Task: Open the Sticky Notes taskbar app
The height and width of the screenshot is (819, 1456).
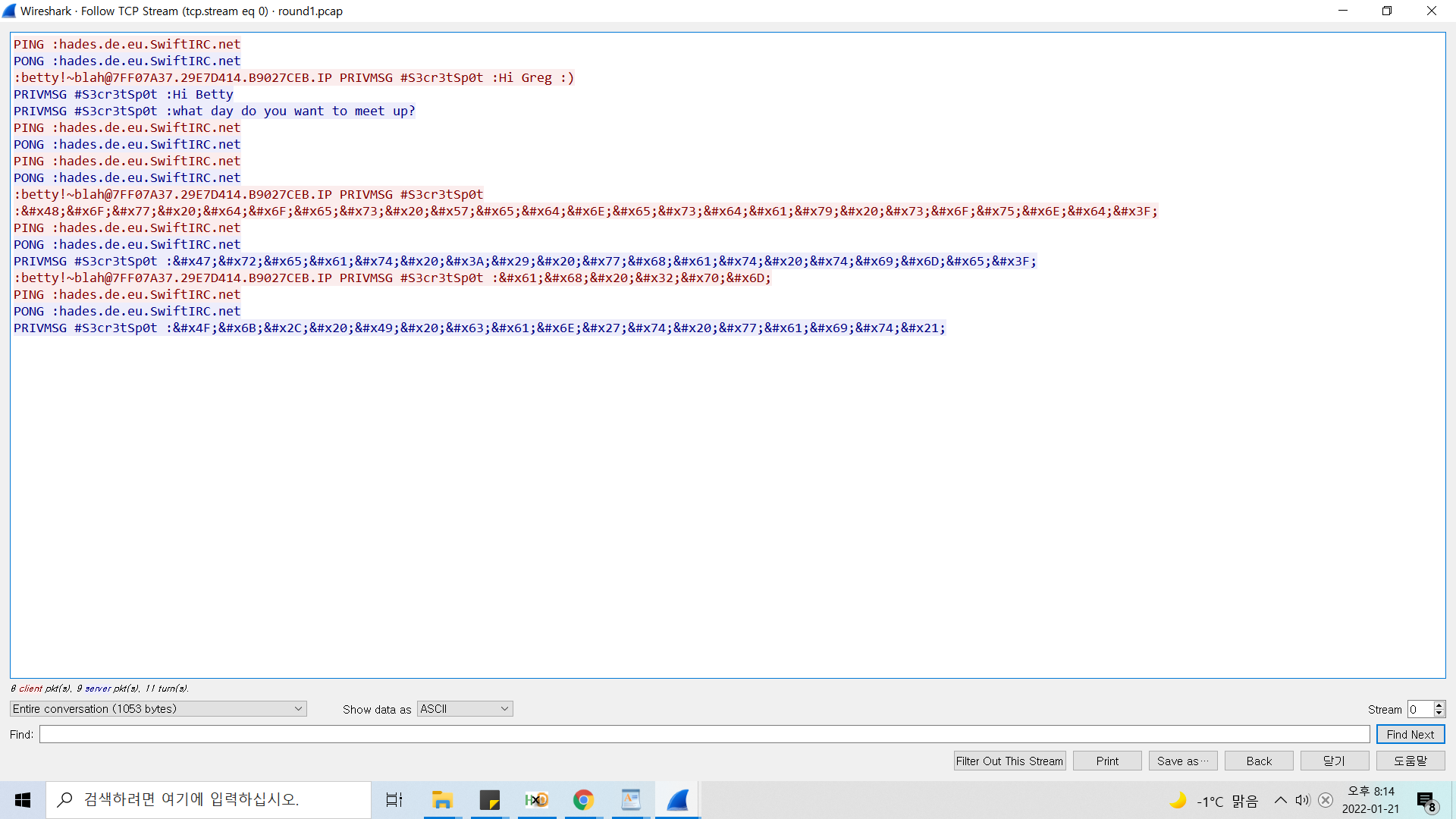Action: 490,800
